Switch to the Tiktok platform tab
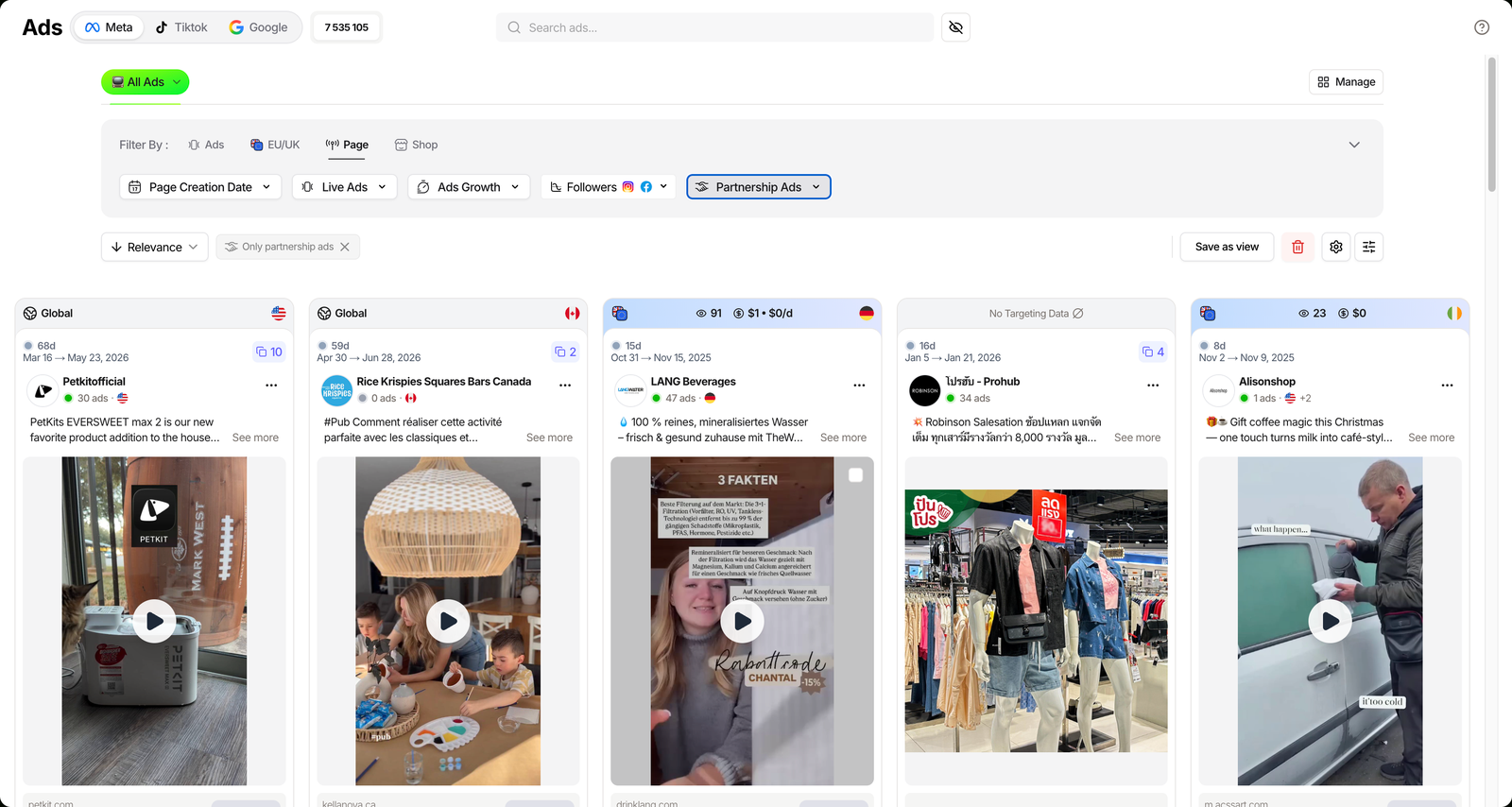The width and height of the screenshot is (1512, 807). coord(181,27)
